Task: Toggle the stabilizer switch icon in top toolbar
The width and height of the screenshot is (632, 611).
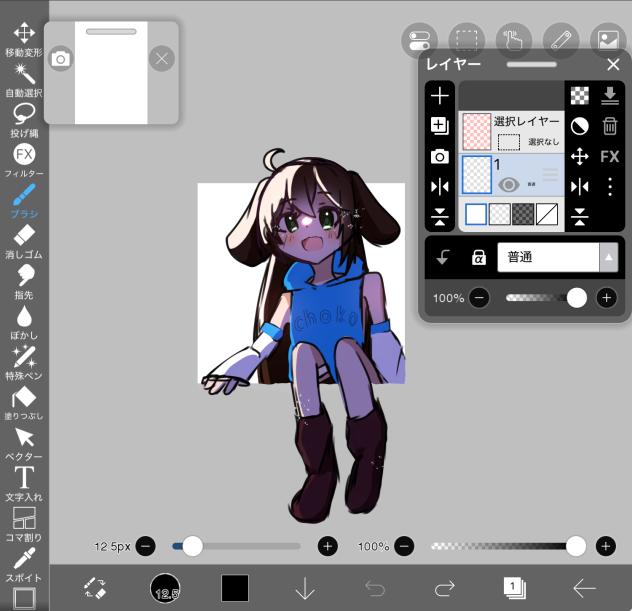Action: coord(420,40)
